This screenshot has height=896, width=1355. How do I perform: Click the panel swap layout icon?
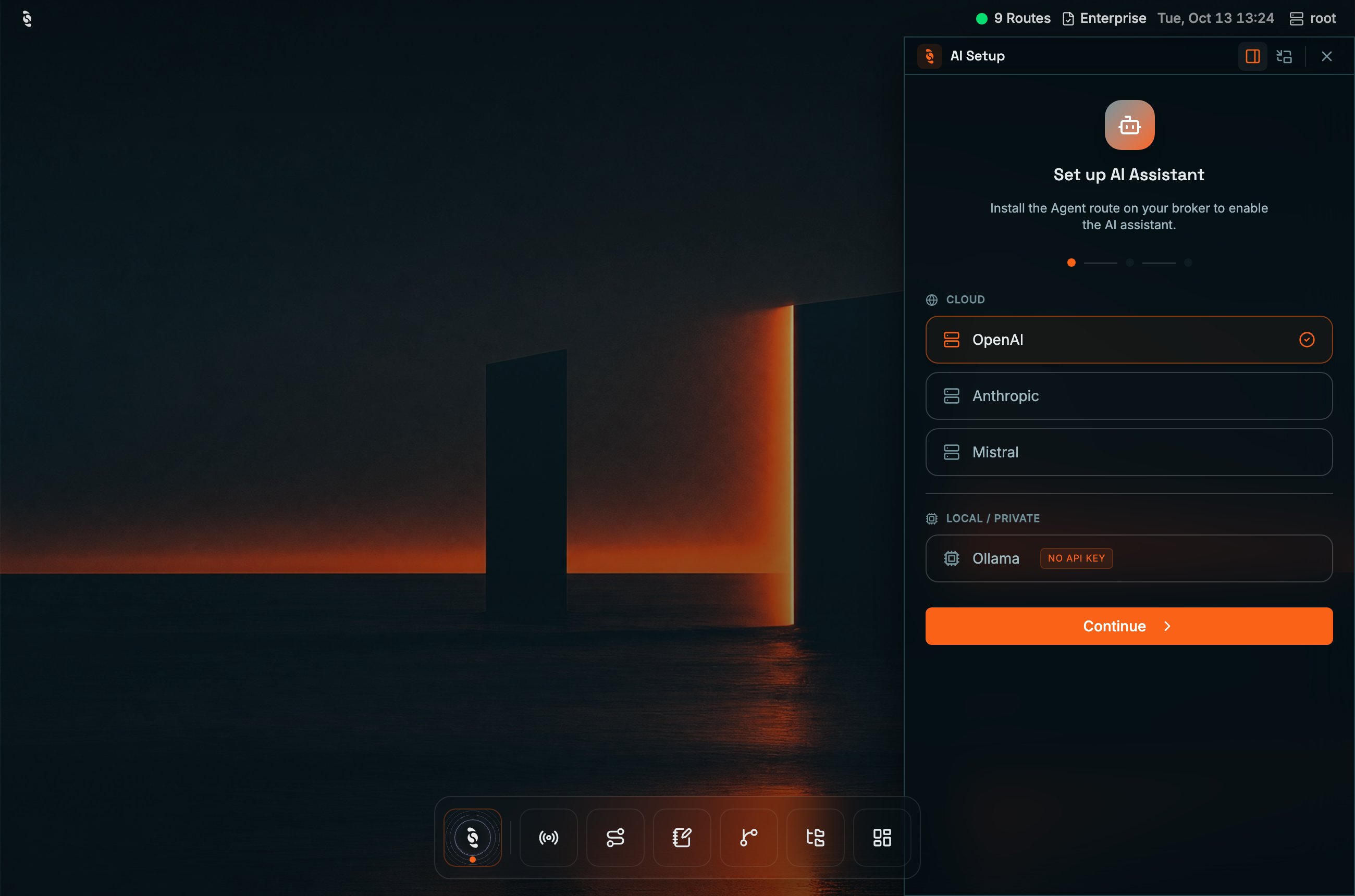point(1284,56)
